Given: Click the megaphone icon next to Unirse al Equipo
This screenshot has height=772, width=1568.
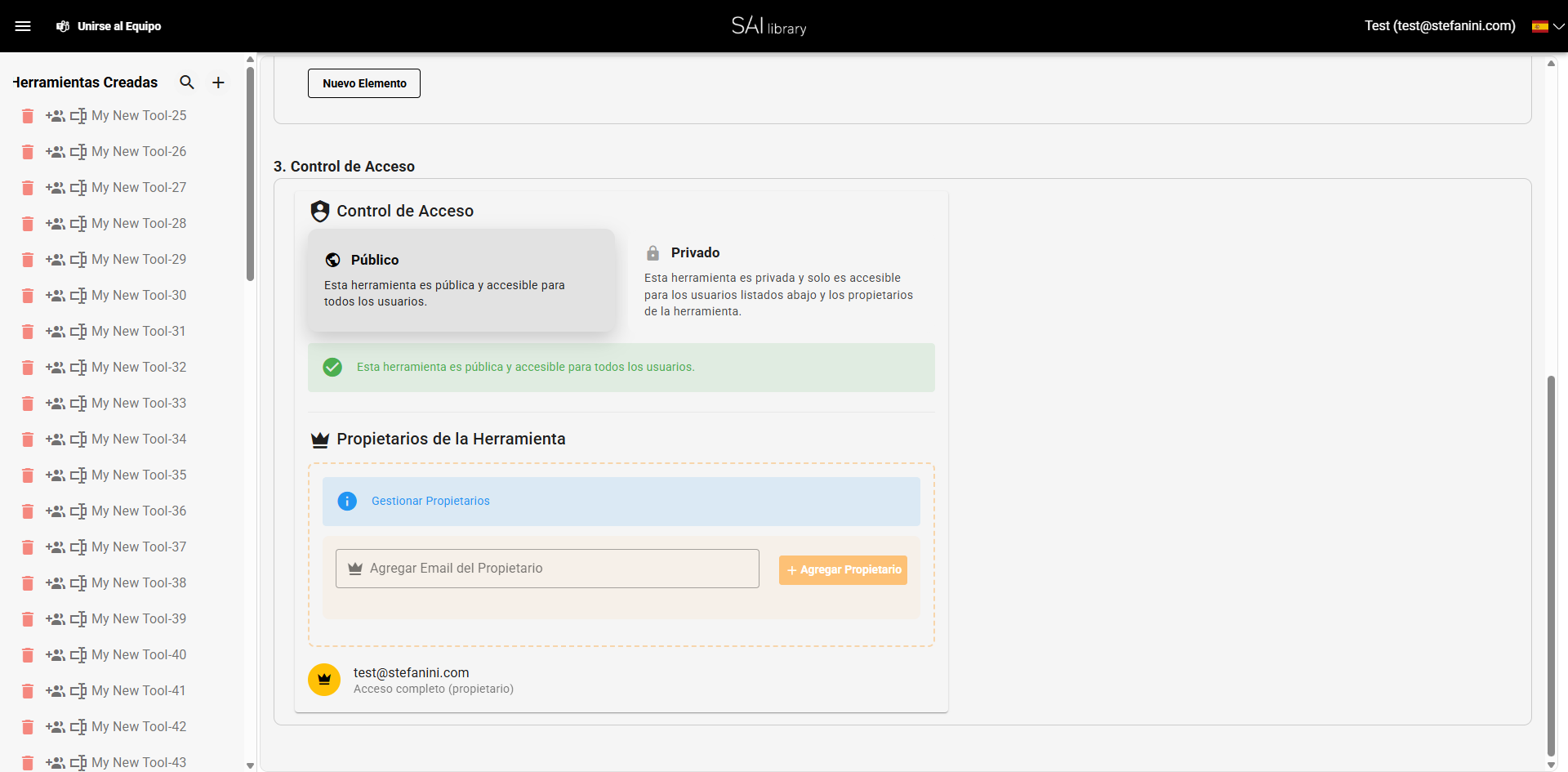Looking at the screenshot, I should point(63,26).
